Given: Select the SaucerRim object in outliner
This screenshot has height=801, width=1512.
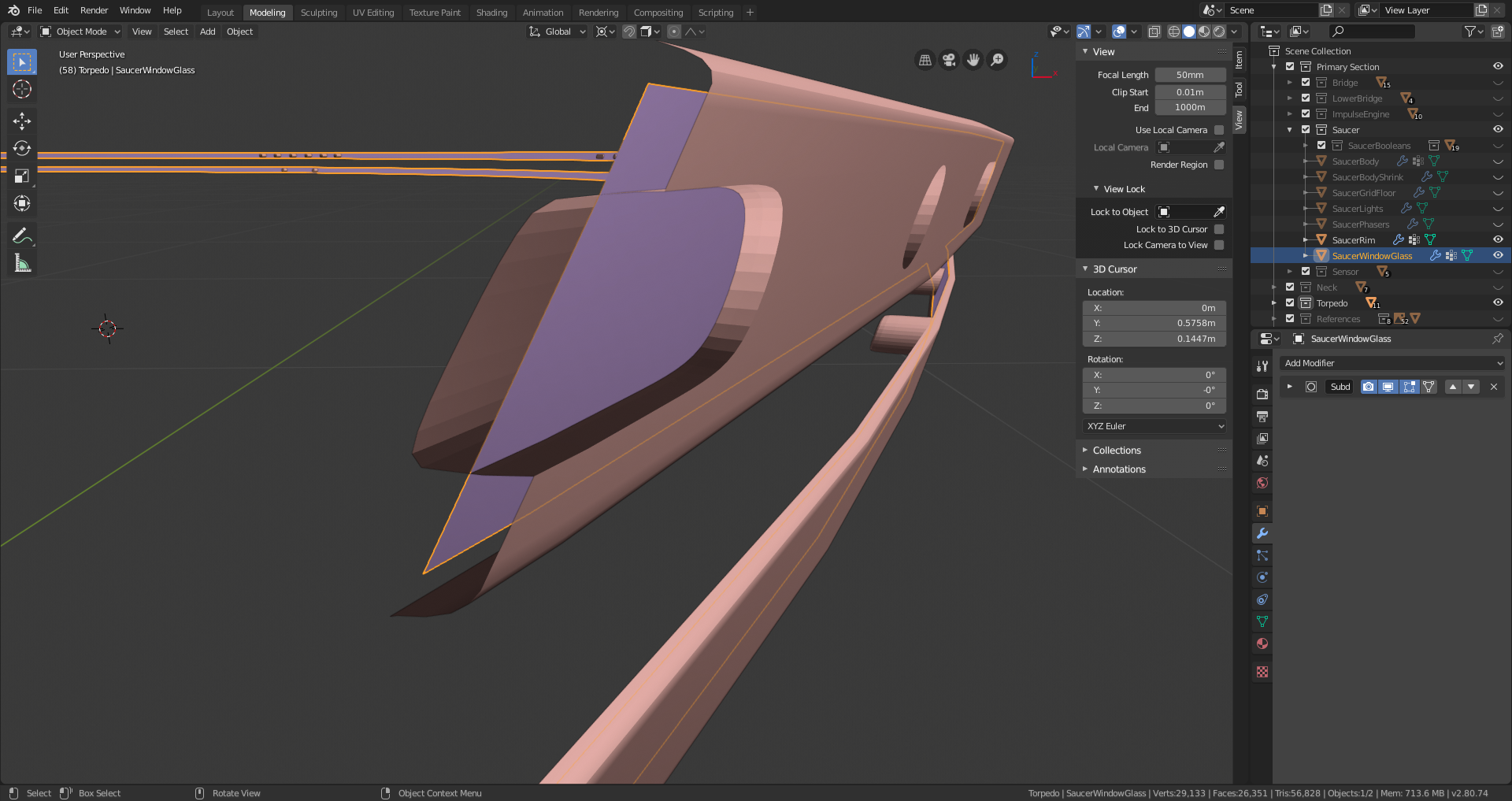Looking at the screenshot, I should [1353, 240].
